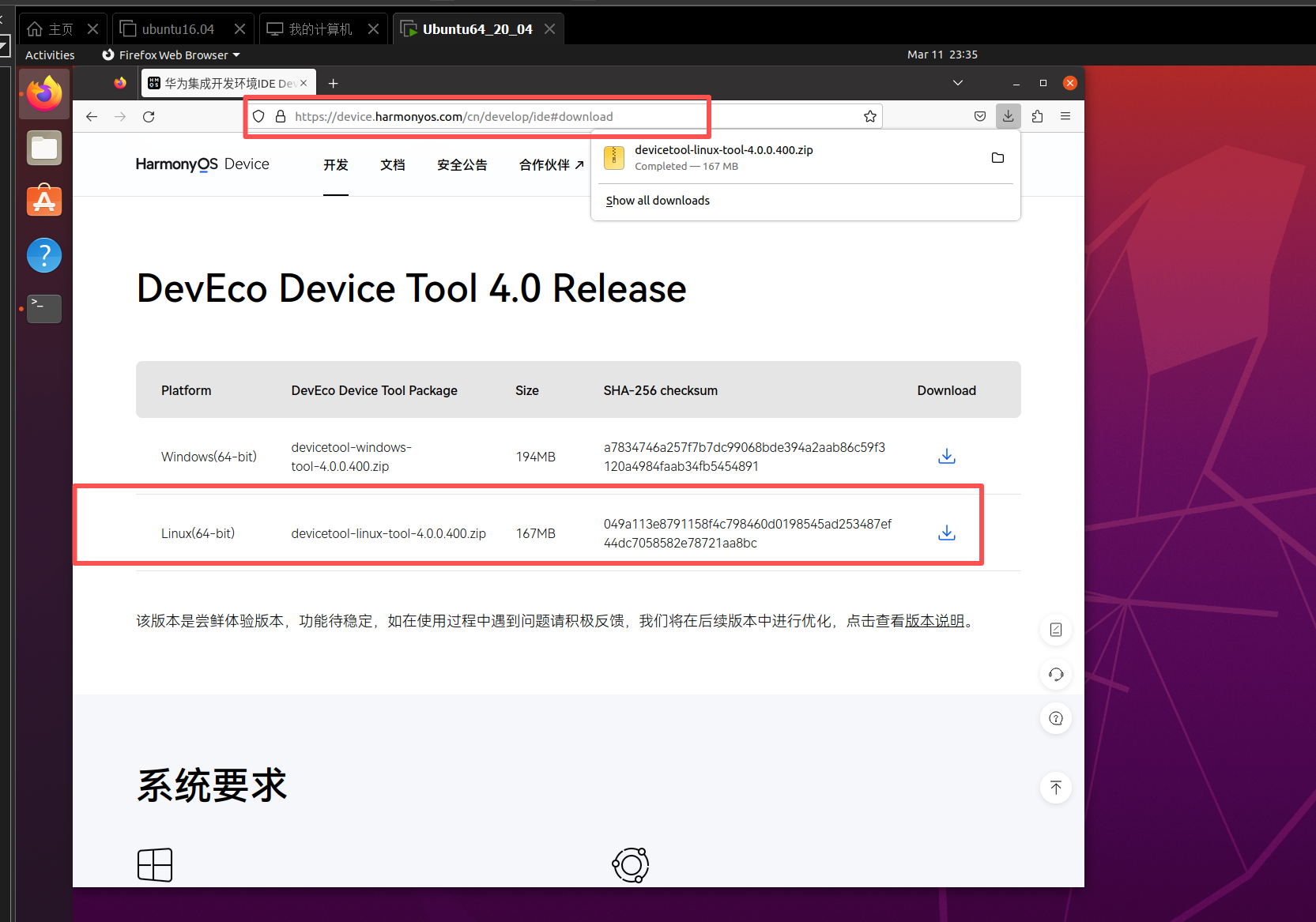Open the 开发 navigation item
The width and height of the screenshot is (1316, 922).
click(336, 164)
